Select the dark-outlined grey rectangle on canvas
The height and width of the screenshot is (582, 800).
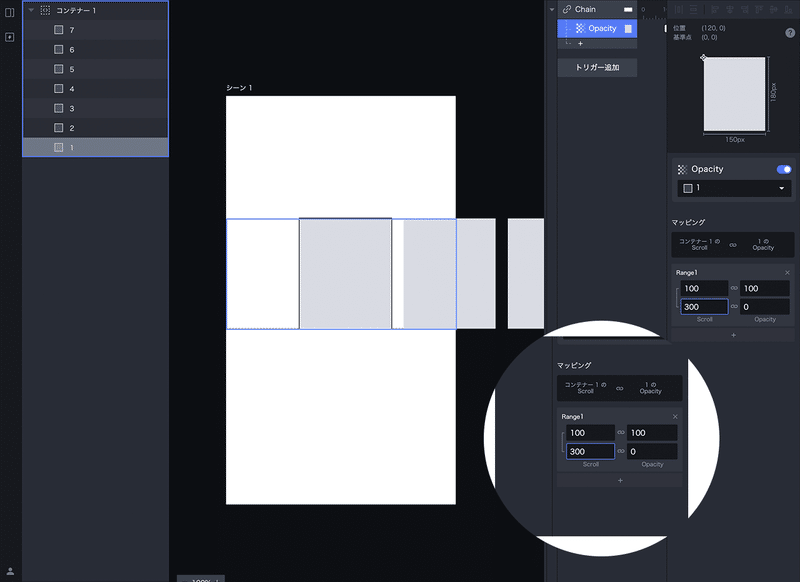[x=345, y=273]
